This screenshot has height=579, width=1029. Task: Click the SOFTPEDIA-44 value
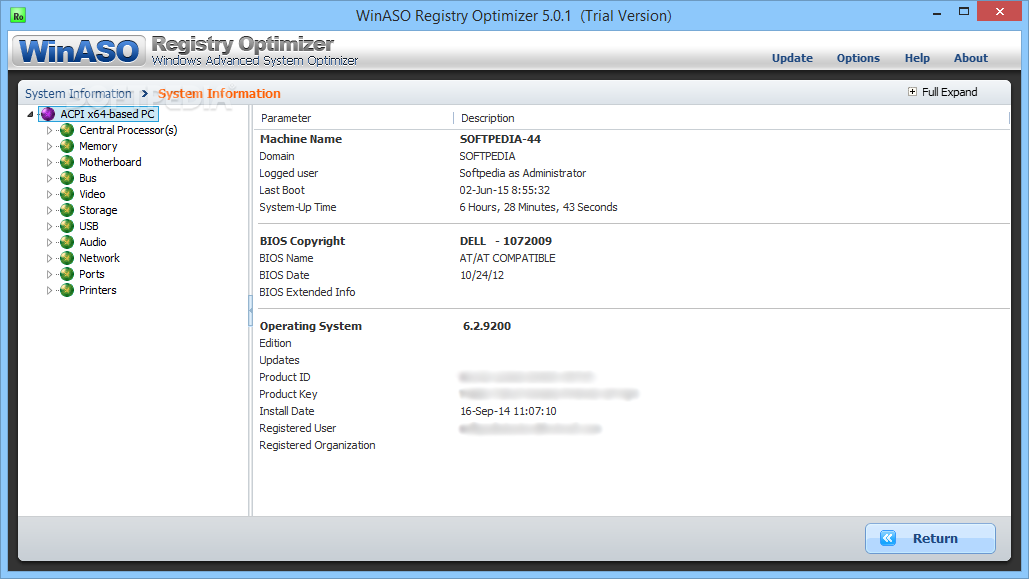(500, 139)
